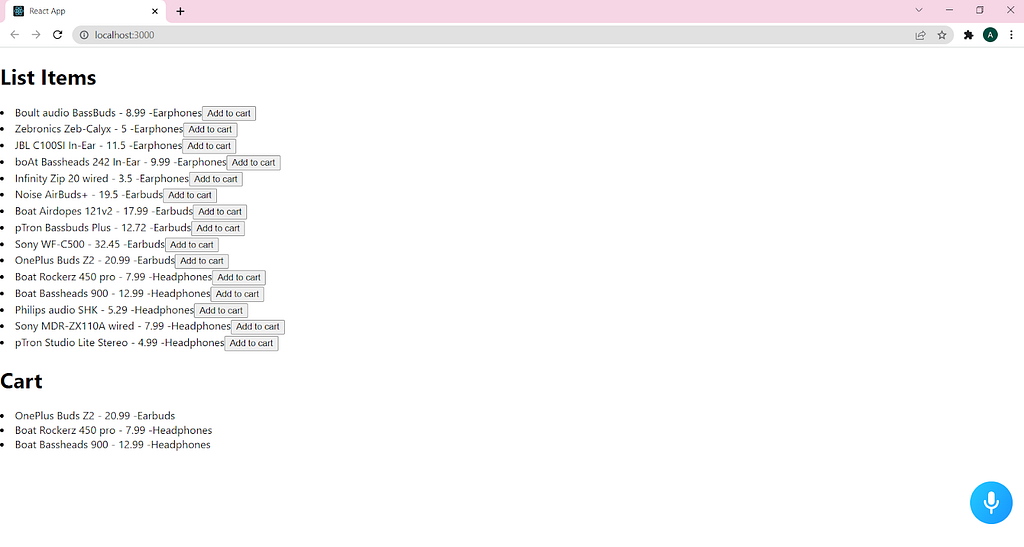The image size is (1024, 547).
Task: Click Noise AirBuds+ item text
Action: pos(89,195)
